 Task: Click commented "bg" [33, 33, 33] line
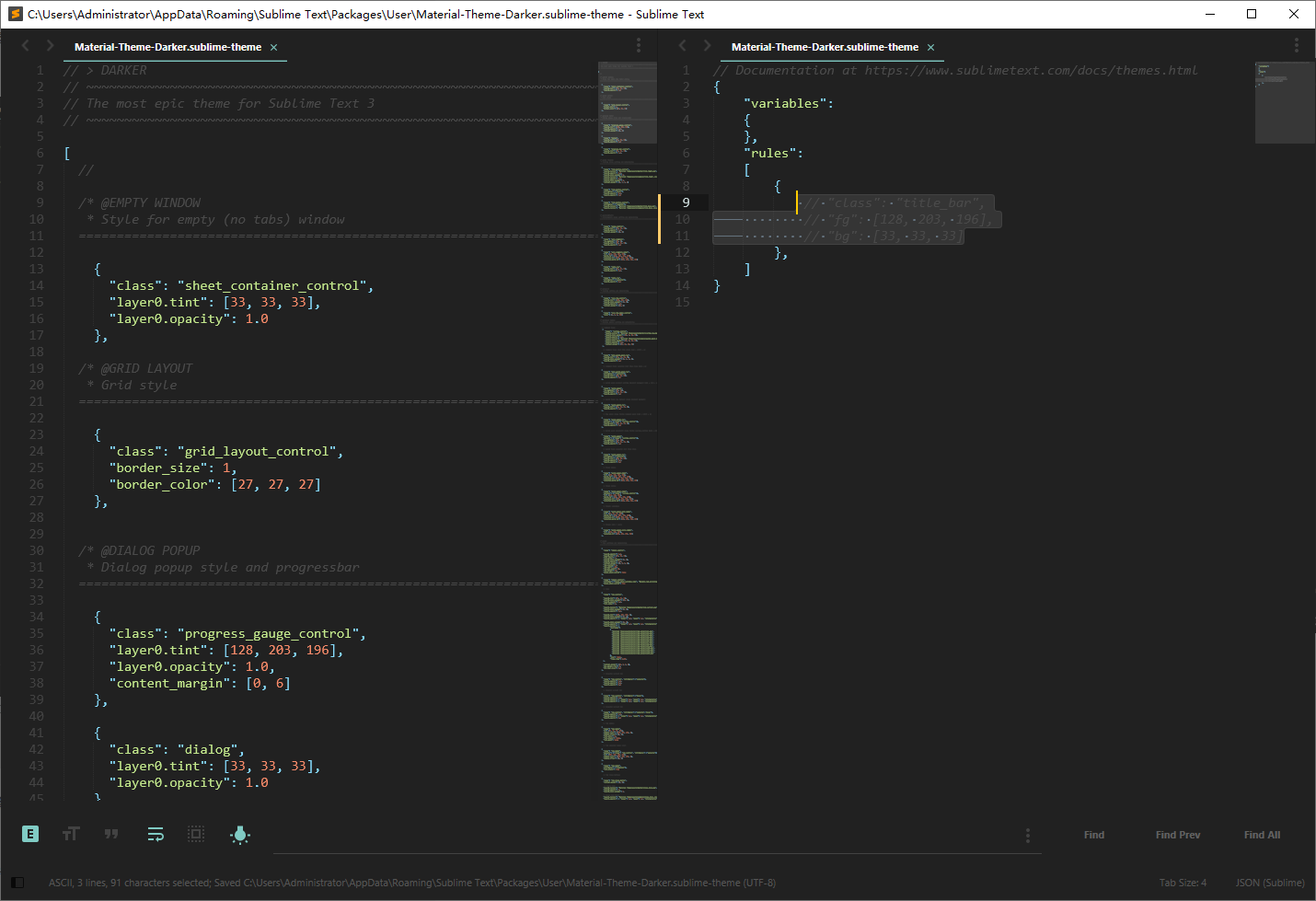883,236
